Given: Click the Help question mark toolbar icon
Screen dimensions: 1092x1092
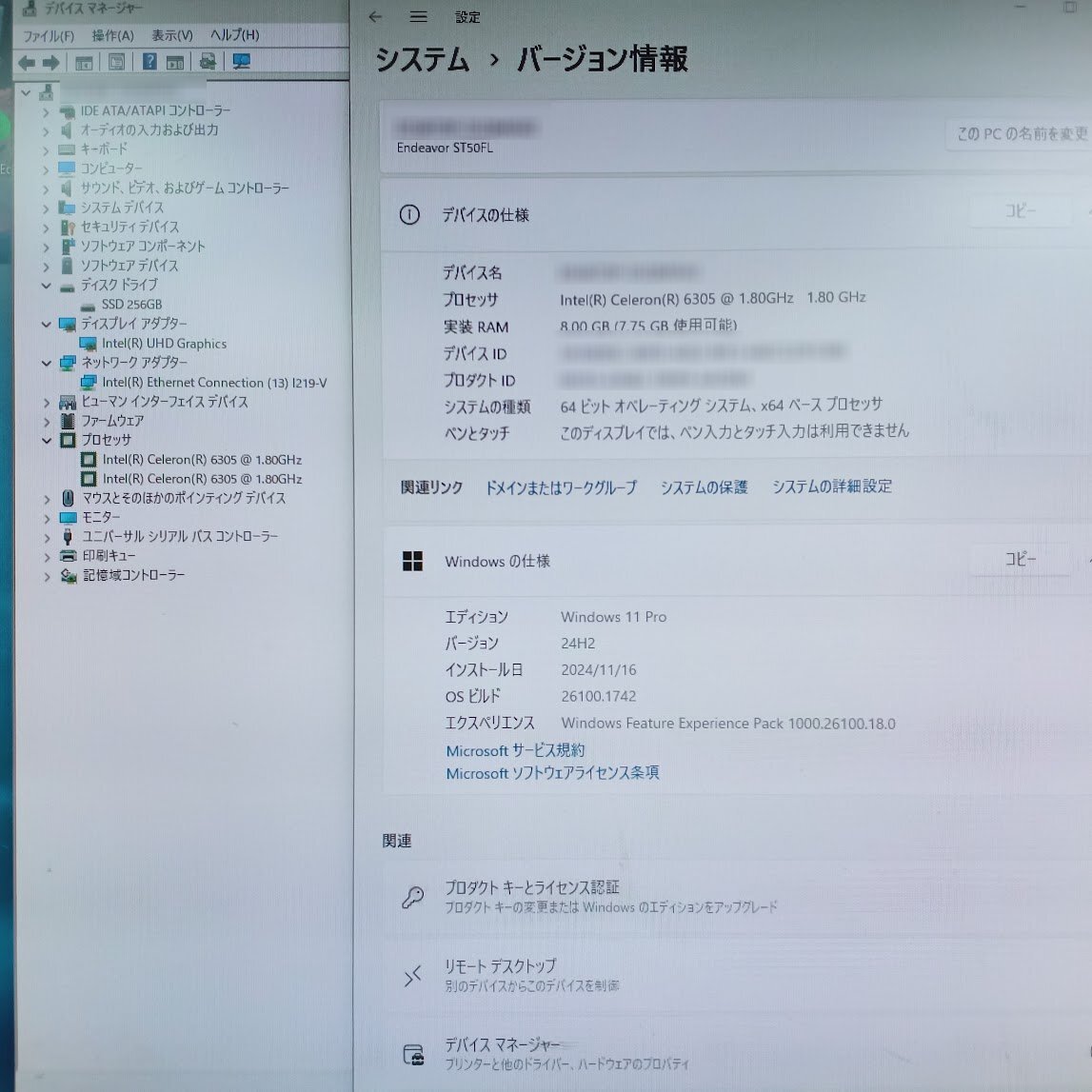Looking at the screenshot, I should [x=149, y=62].
